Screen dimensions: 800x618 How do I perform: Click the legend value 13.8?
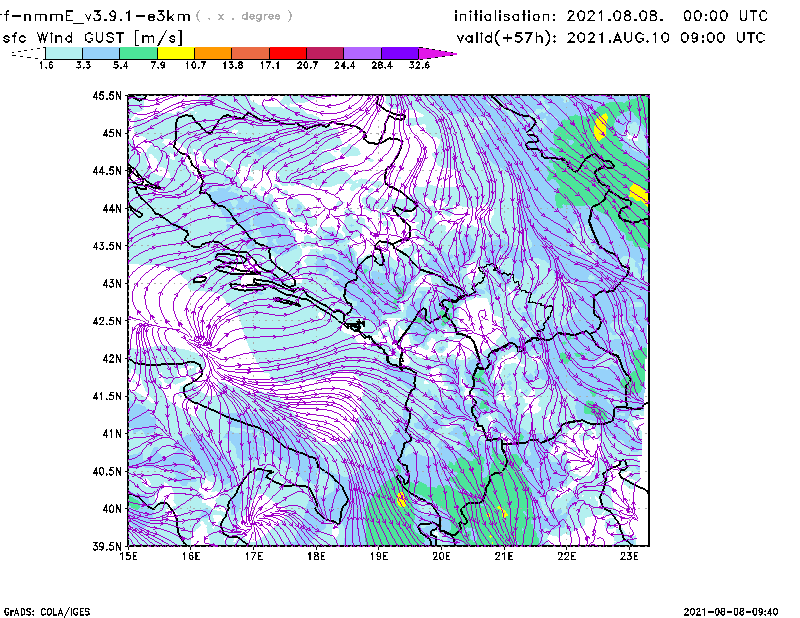pos(233,65)
